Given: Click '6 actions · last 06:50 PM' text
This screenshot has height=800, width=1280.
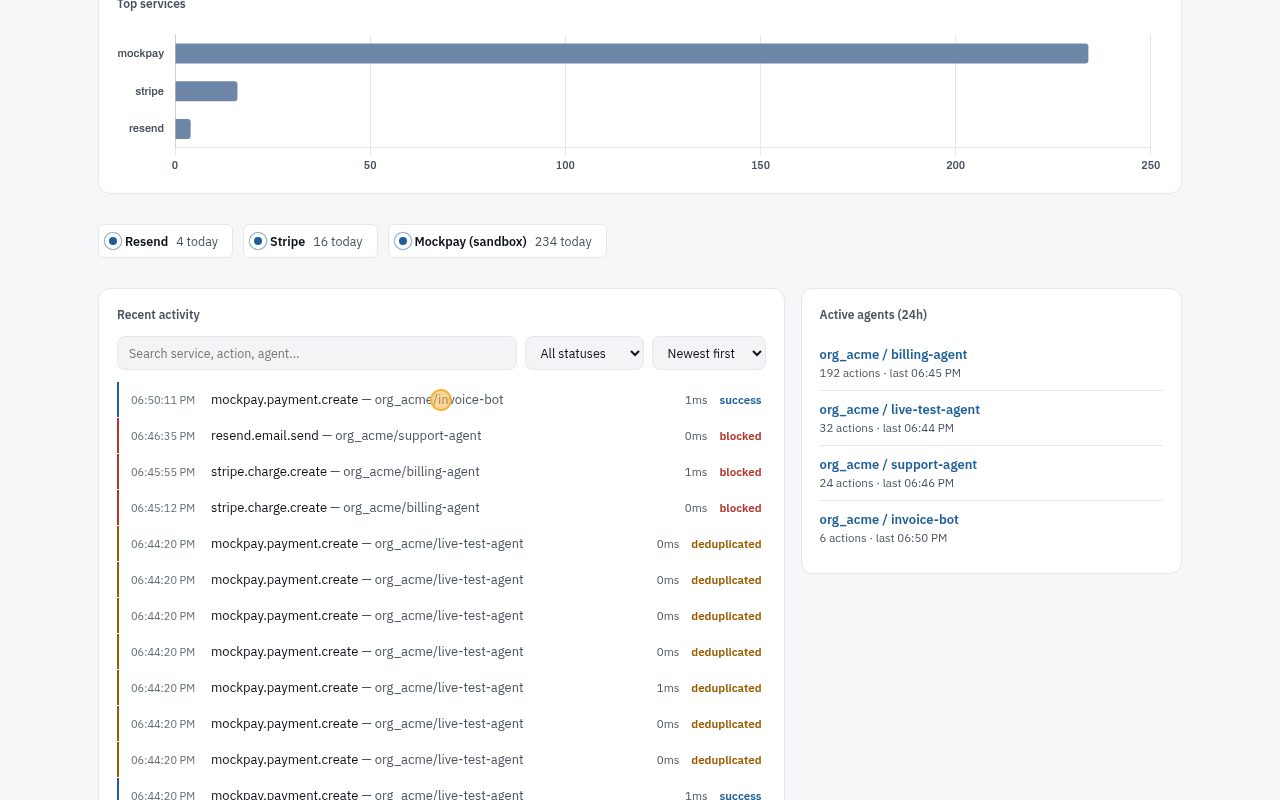Looking at the screenshot, I should 883,538.
